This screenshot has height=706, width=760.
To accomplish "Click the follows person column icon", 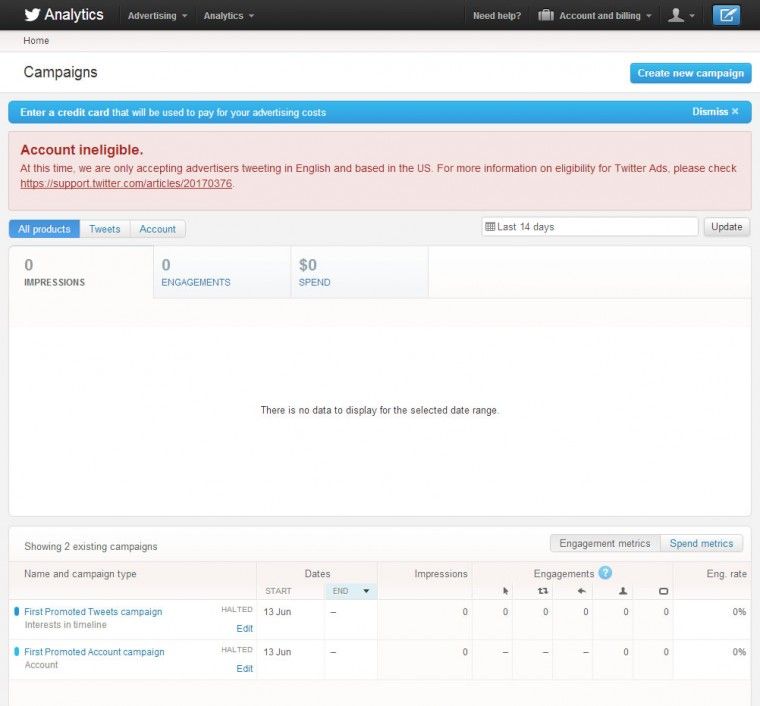I will click(623, 591).
